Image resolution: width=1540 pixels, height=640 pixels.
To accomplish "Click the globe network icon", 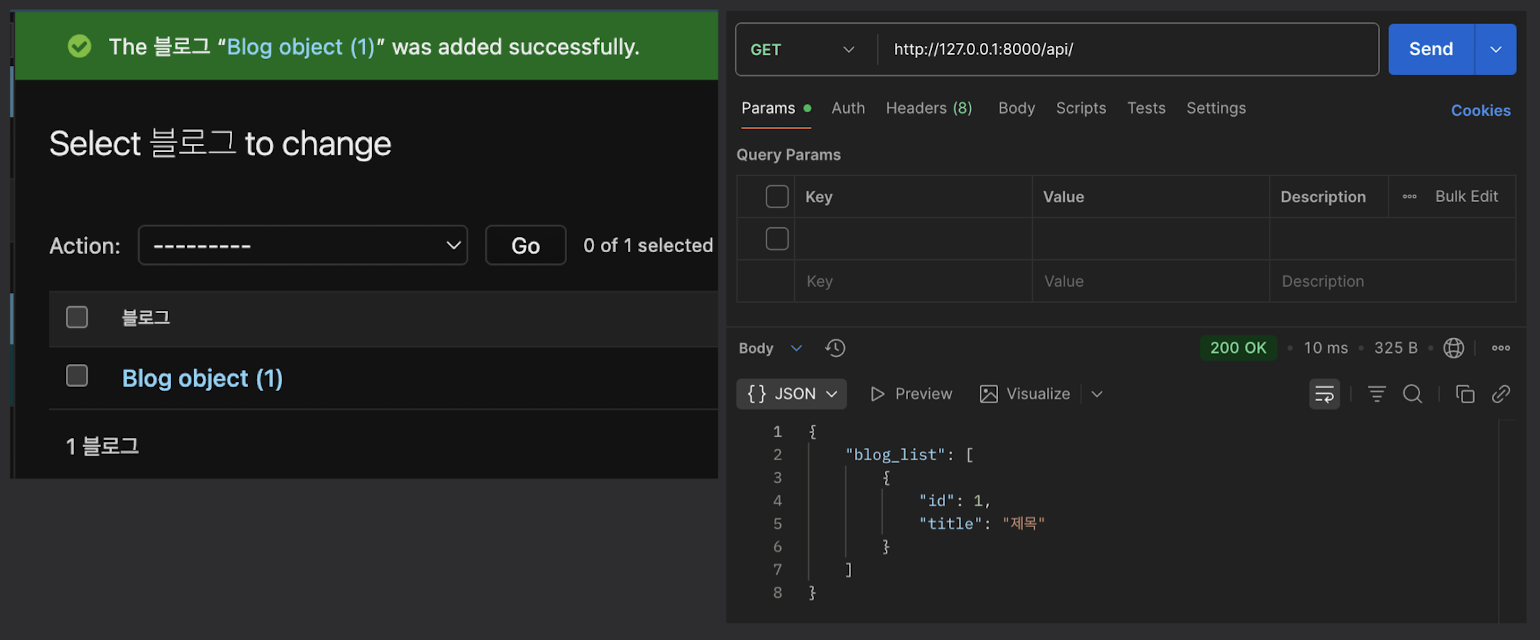I will coord(1454,348).
